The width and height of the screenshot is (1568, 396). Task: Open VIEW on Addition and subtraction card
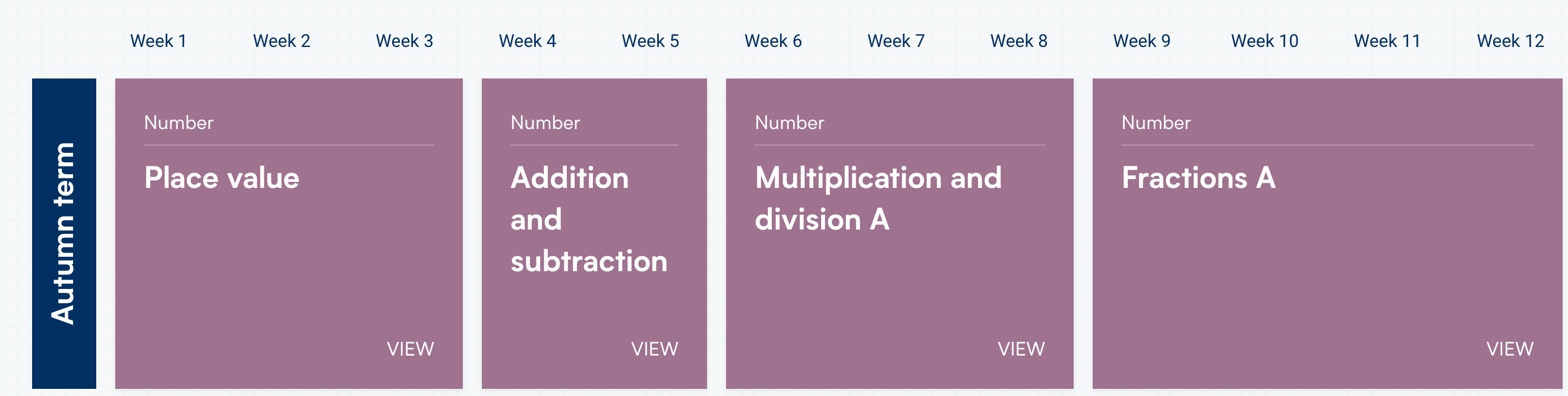pos(654,349)
